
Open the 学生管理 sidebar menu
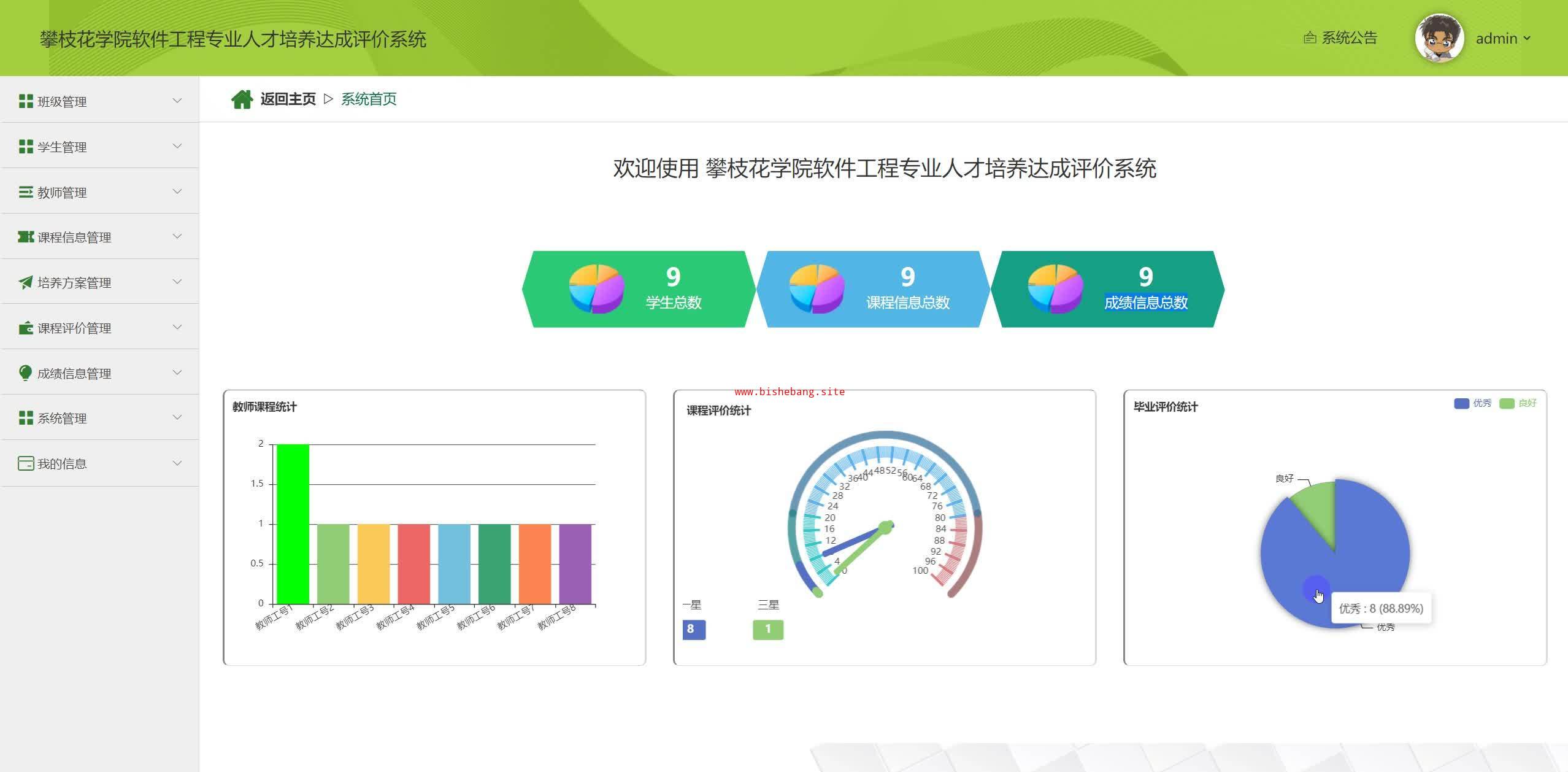click(x=62, y=147)
